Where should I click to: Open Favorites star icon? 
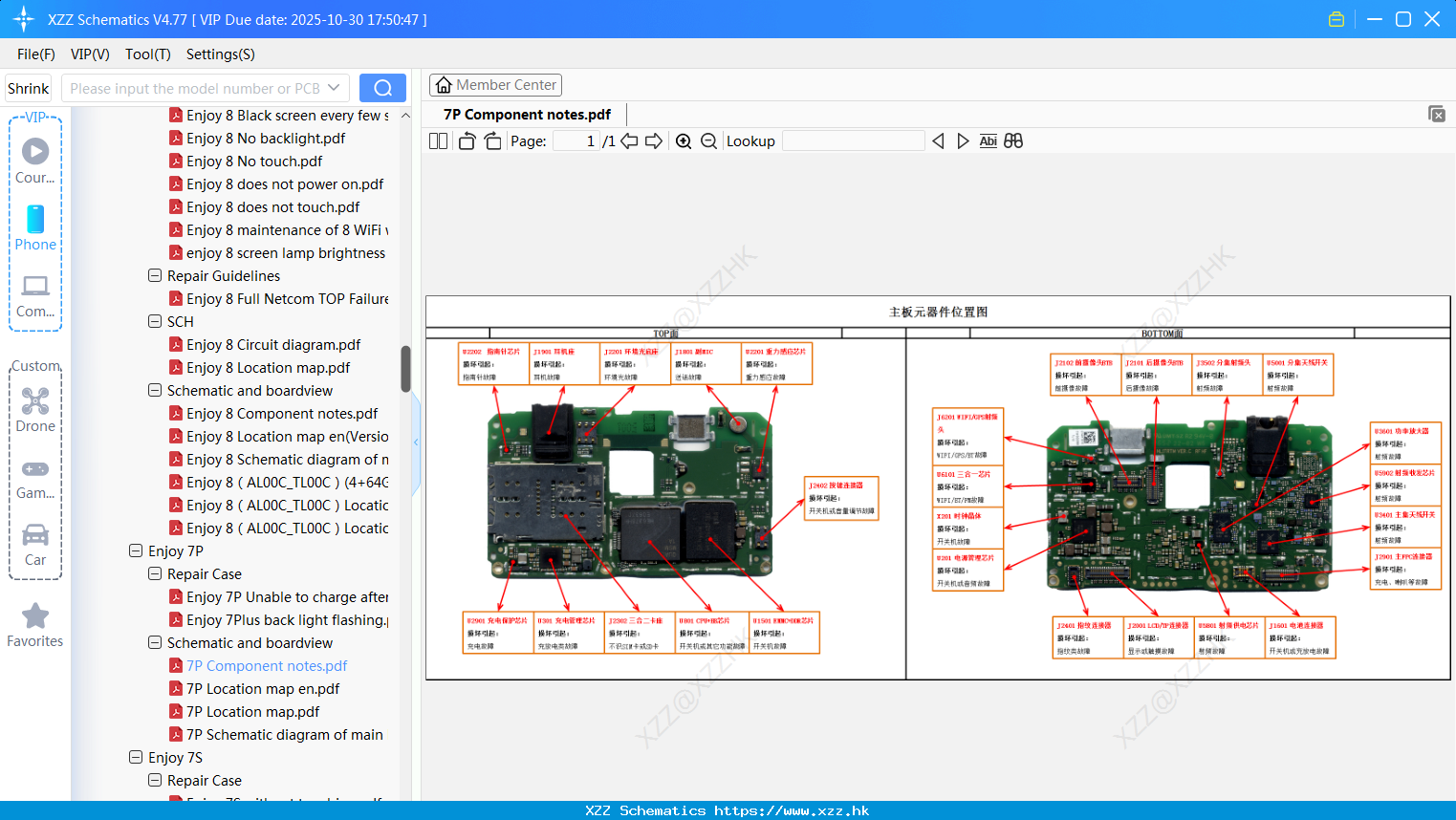pyautogui.click(x=35, y=615)
